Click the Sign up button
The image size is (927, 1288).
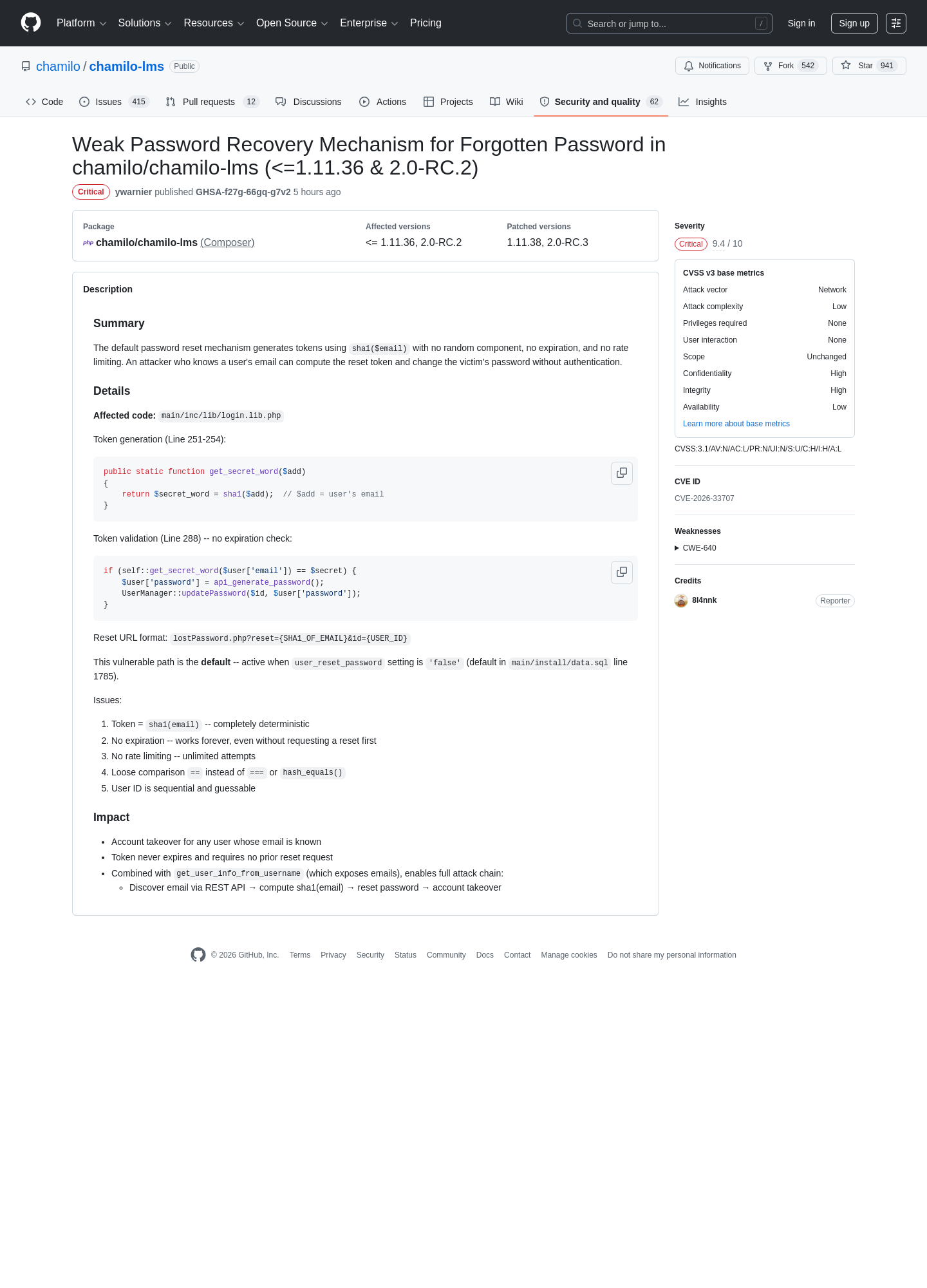pos(854,23)
